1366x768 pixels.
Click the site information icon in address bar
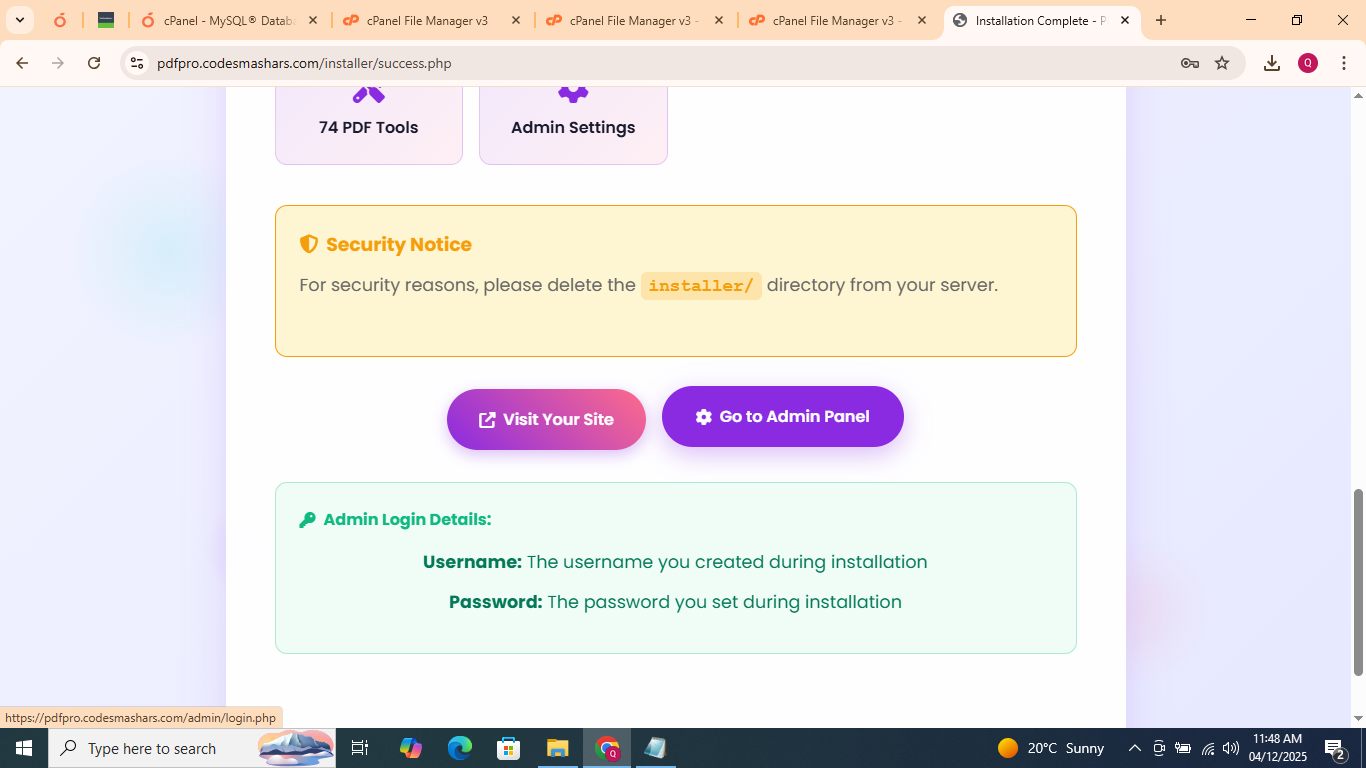(x=137, y=63)
